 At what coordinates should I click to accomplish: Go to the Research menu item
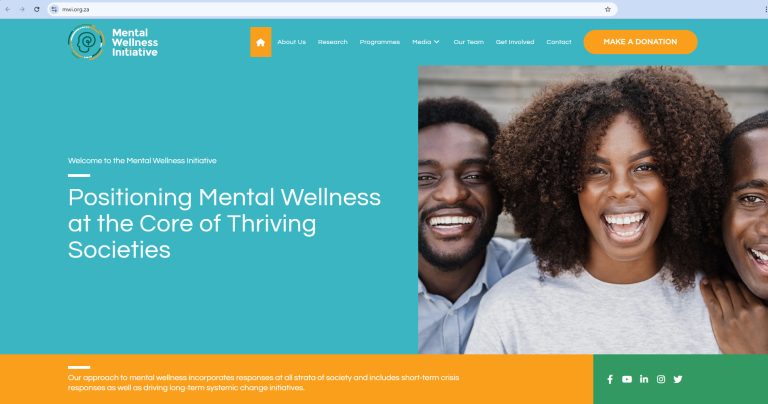point(333,42)
